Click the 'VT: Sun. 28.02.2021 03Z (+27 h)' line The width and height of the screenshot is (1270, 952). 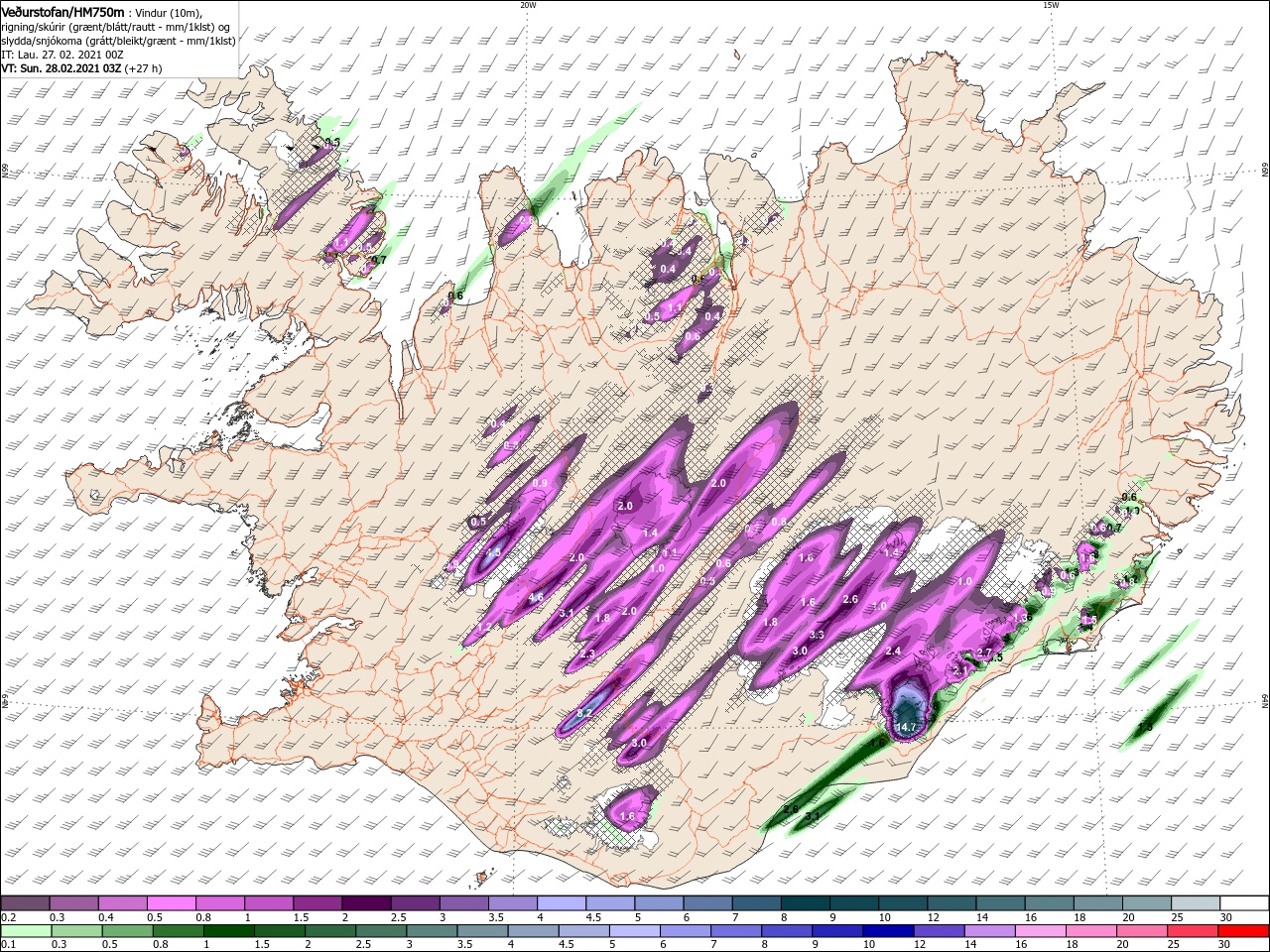tap(81, 69)
